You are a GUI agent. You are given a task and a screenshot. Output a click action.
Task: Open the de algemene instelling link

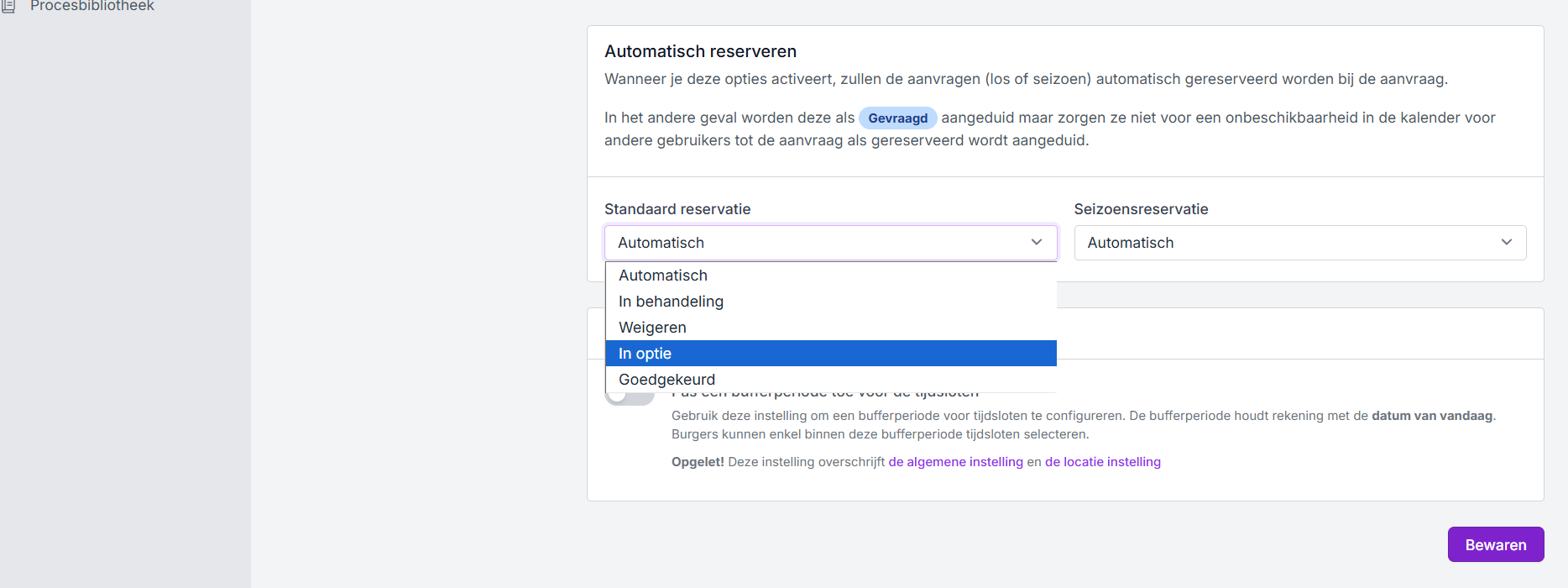pyautogui.click(x=955, y=462)
